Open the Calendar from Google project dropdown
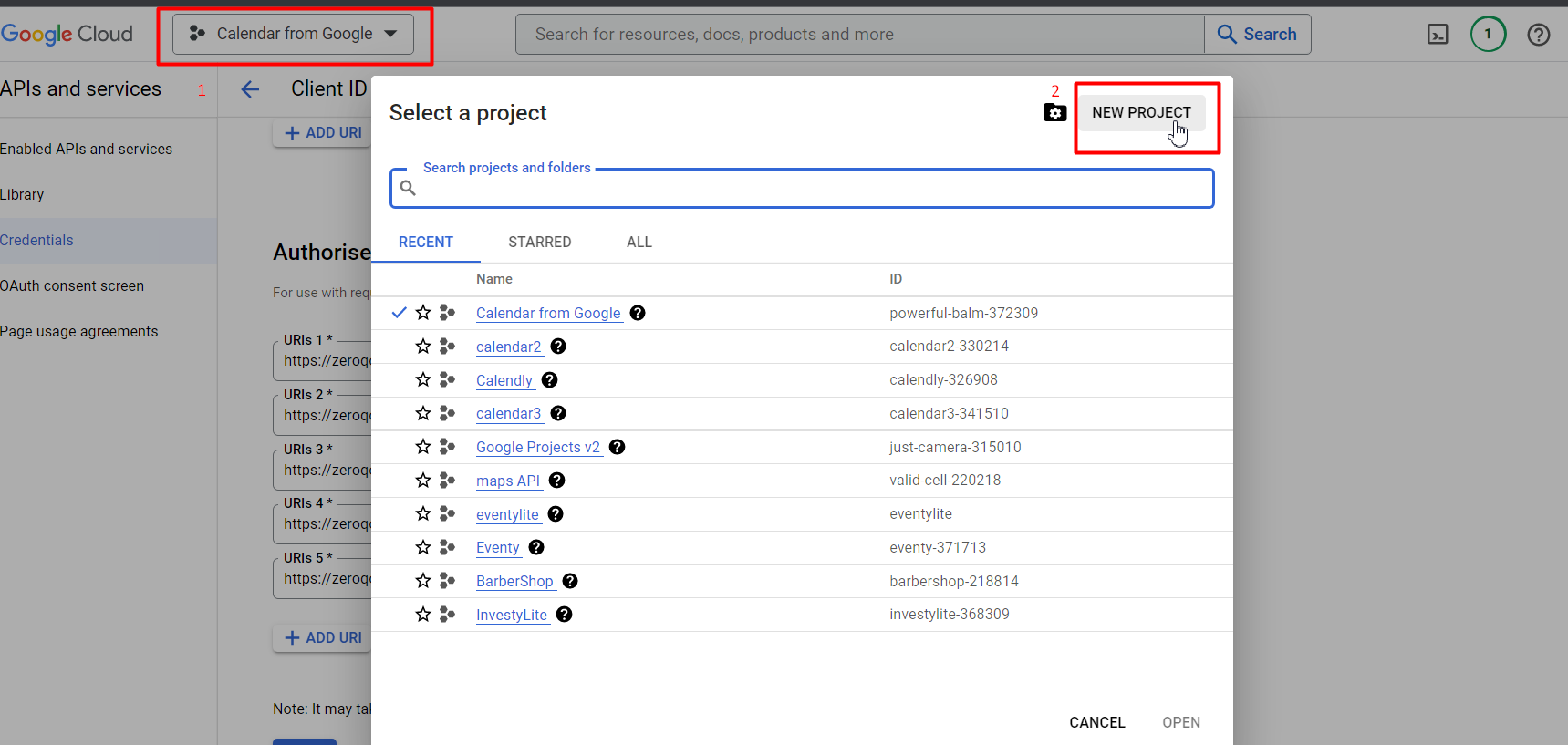Screen dimensions: 1568x745 [x=293, y=34]
